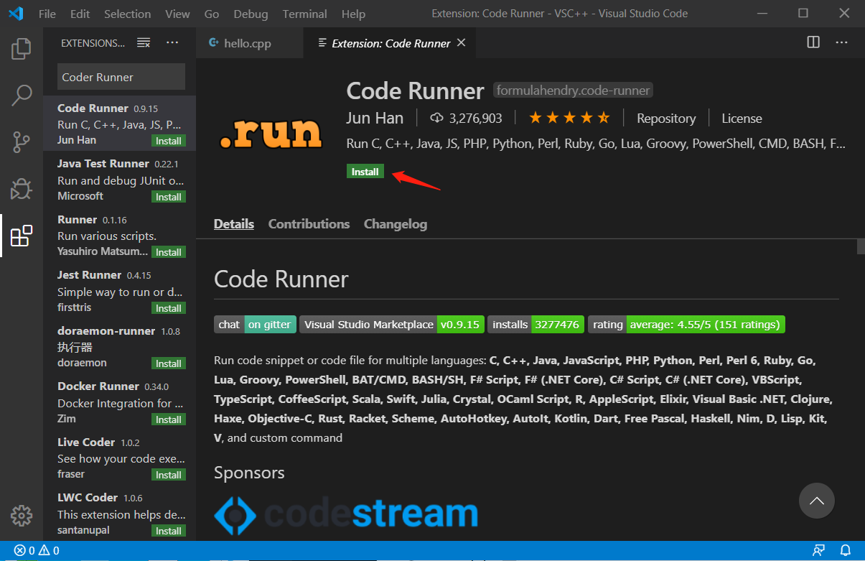Install the doraemon-runner extension
Image resolution: width=865 pixels, height=561 pixels.
click(168, 364)
